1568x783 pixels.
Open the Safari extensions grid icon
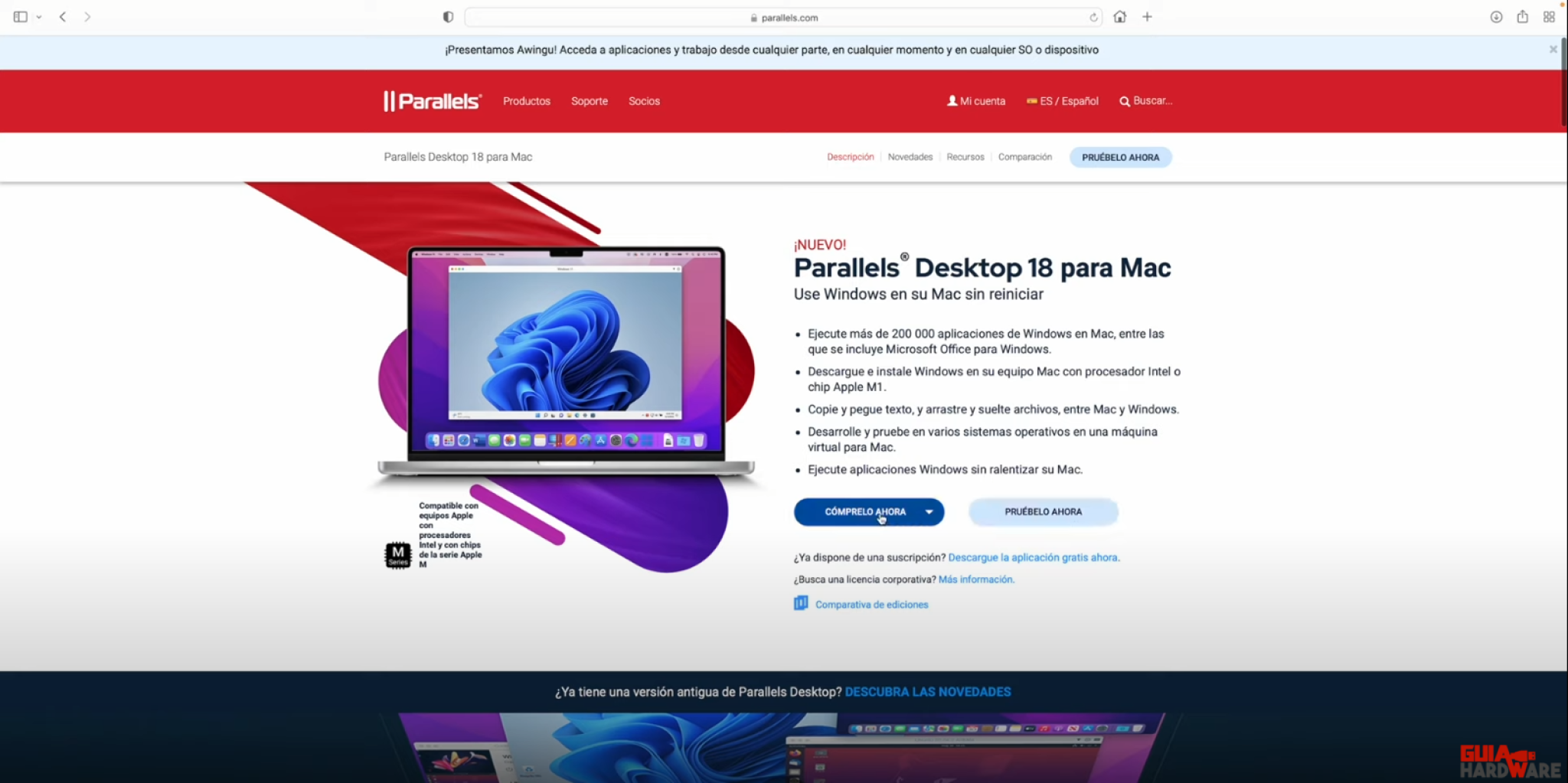[1549, 16]
